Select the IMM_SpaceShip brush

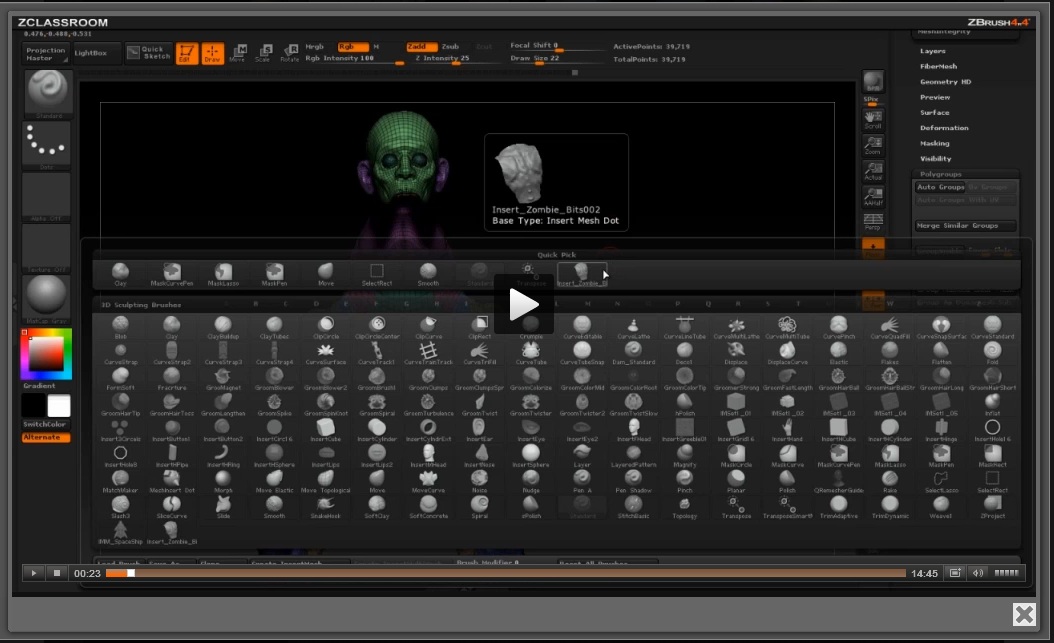coord(120,532)
